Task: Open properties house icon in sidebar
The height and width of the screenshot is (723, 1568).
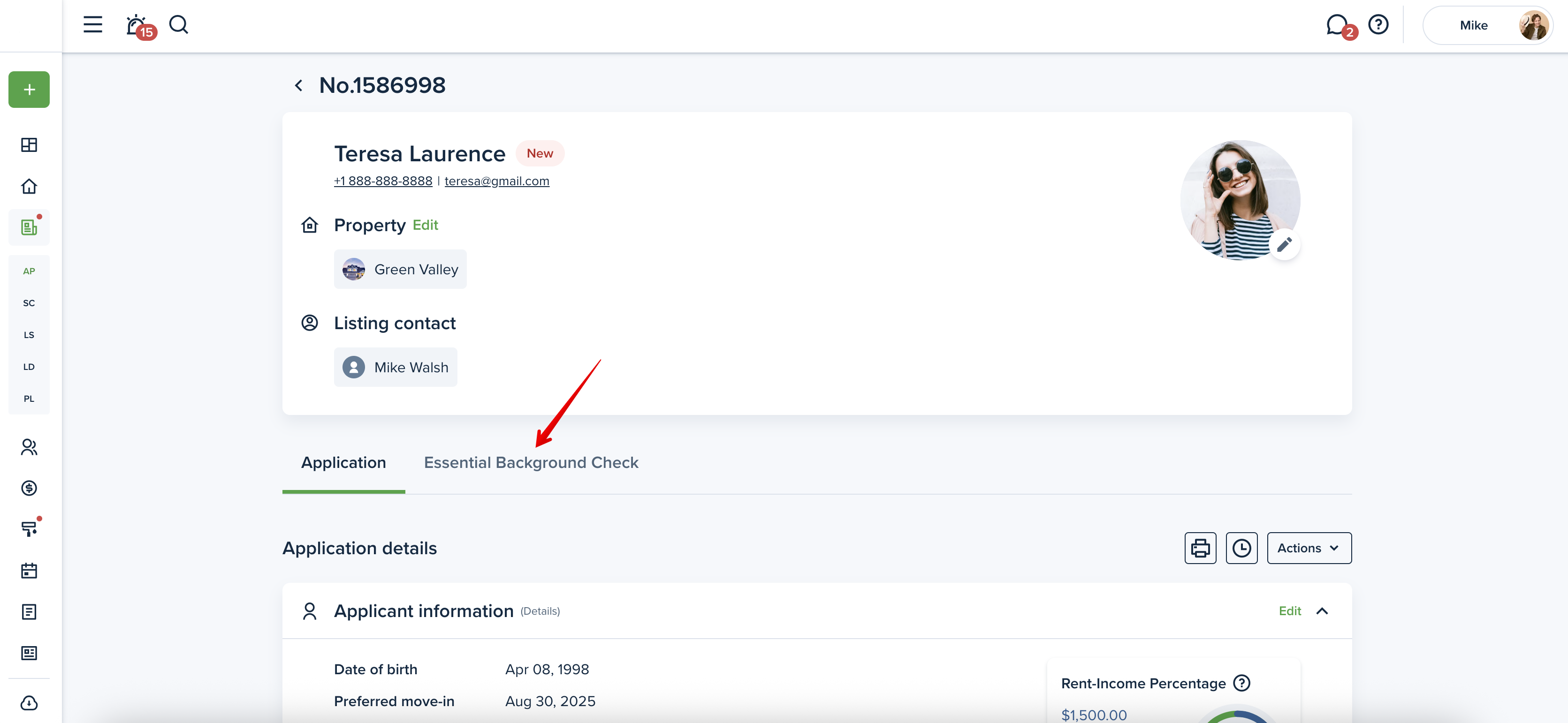Action: click(x=29, y=186)
